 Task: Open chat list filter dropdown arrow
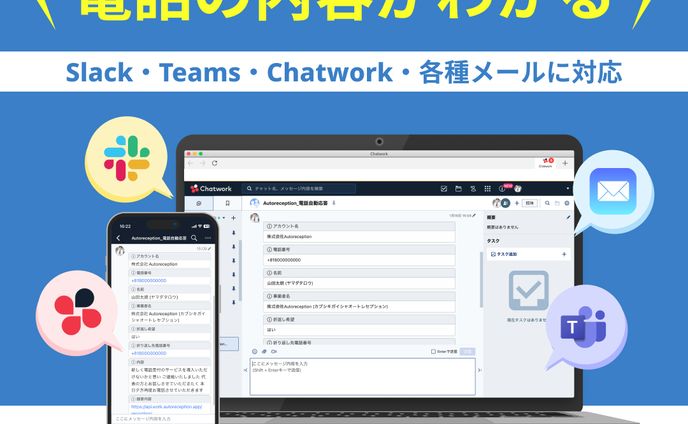coord(224,218)
